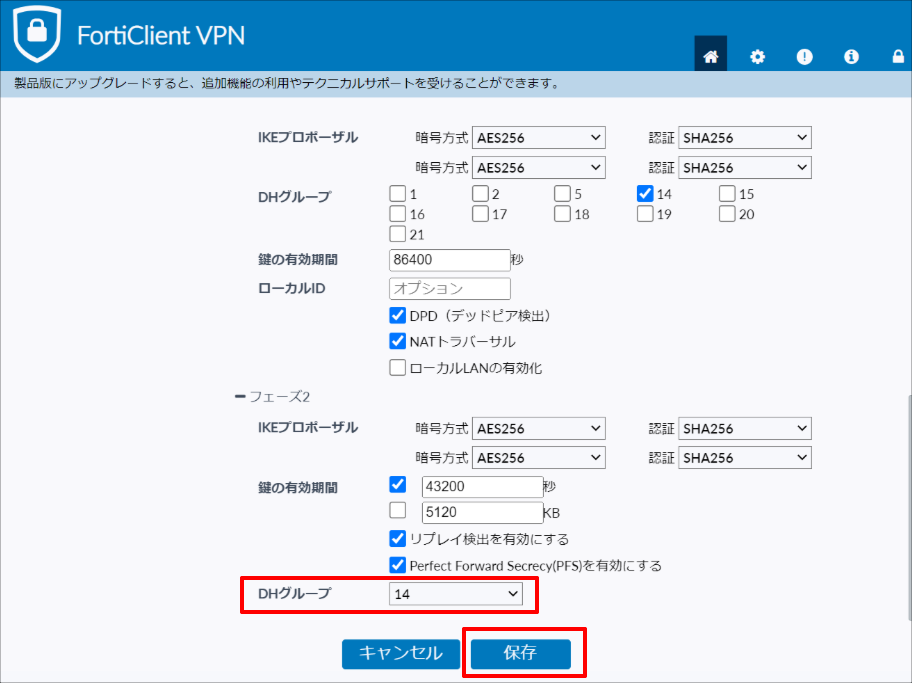Open the info about icon

click(851, 56)
